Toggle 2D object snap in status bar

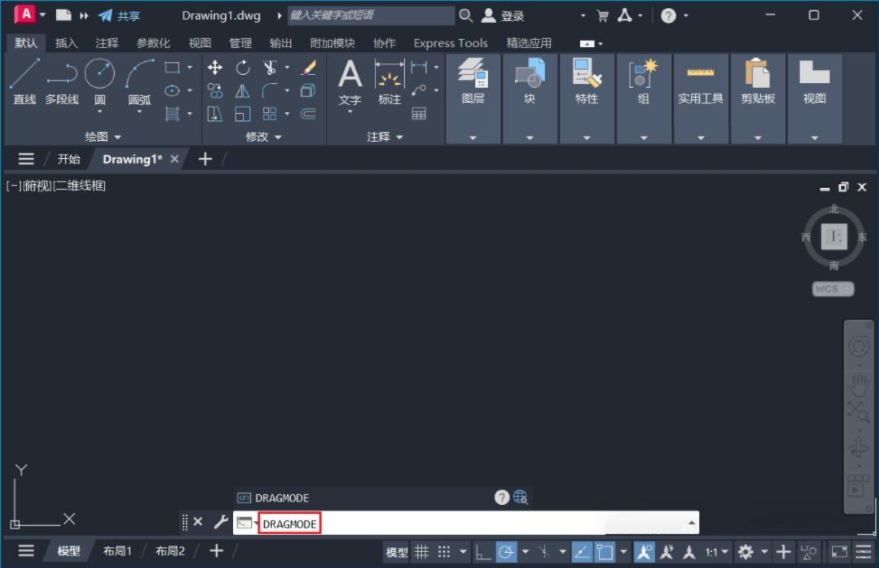tap(605, 552)
